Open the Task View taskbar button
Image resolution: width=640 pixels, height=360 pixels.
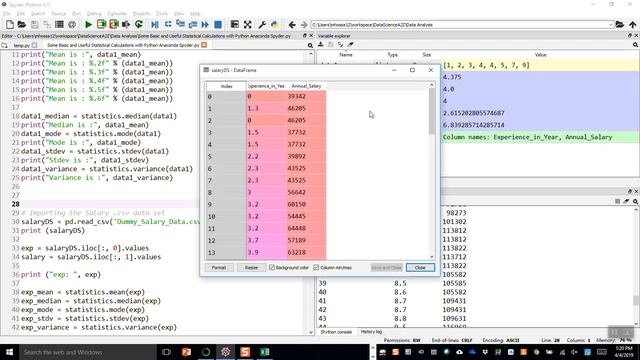click(x=166, y=352)
